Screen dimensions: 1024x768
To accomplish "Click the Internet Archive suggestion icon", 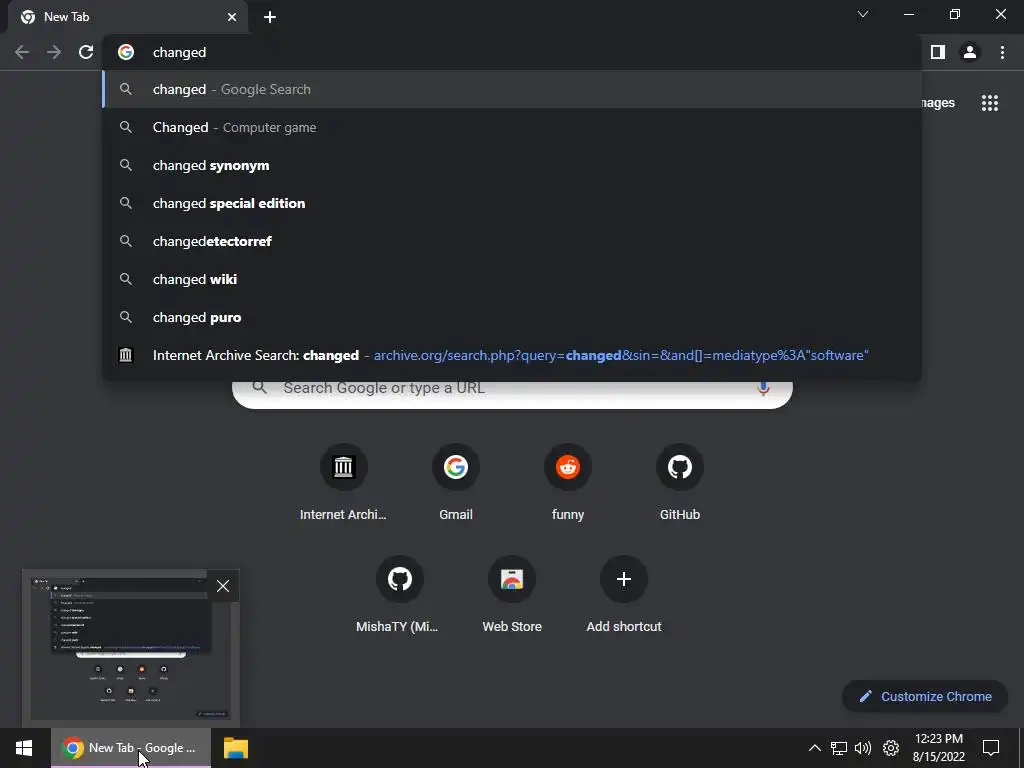I will (x=126, y=355).
